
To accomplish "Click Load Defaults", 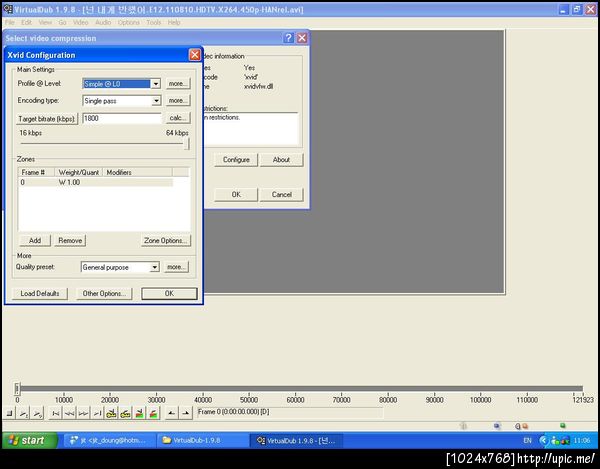I will [40, 293].
